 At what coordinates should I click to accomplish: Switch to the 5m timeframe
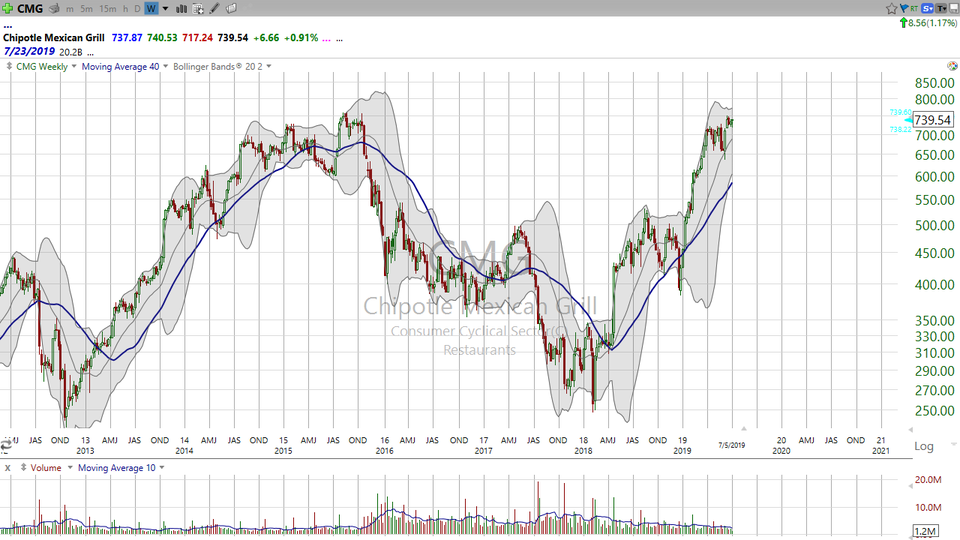[x=86, y=9]
